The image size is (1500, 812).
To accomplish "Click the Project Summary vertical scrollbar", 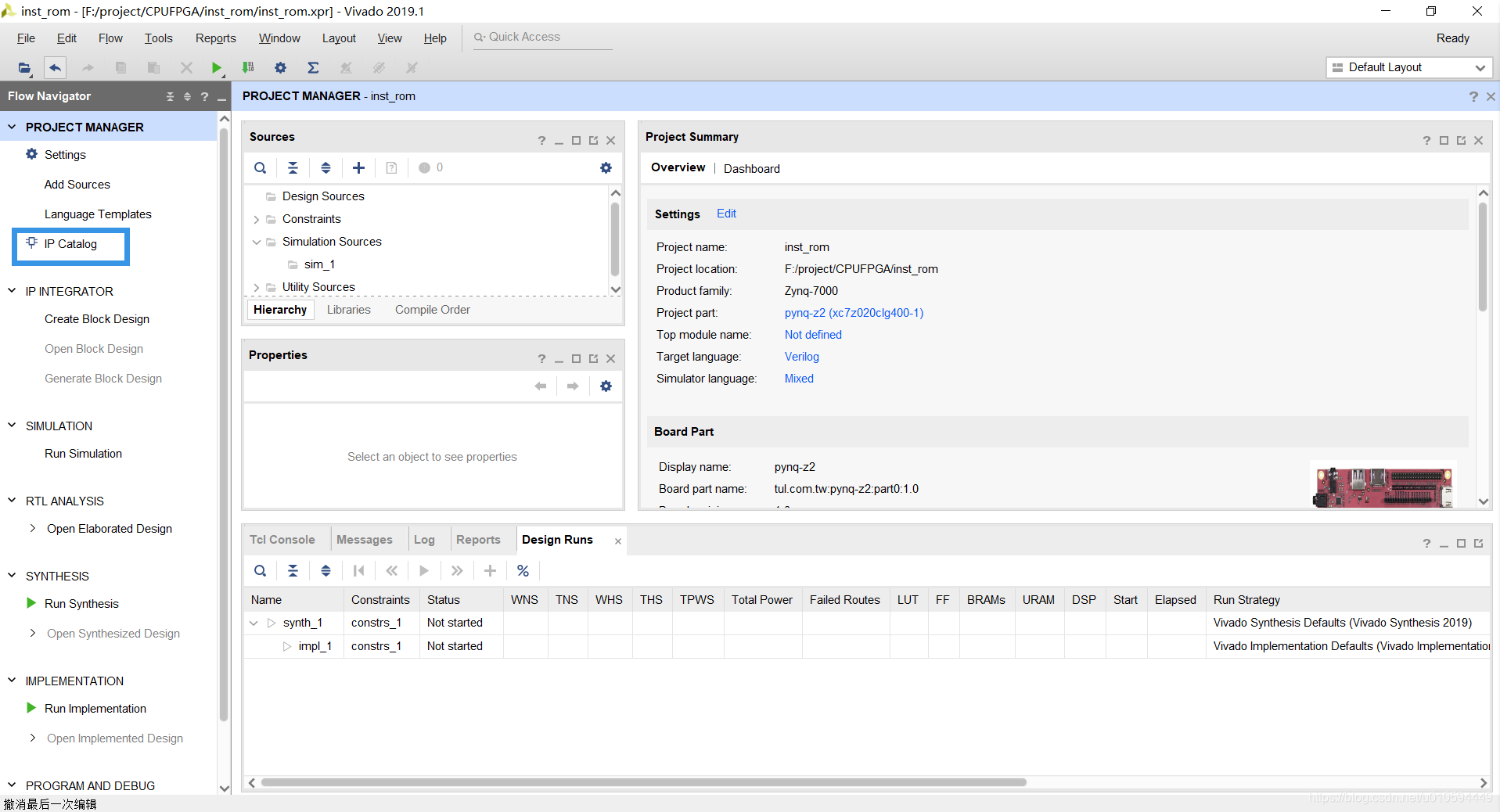I will pos(1483,258).
